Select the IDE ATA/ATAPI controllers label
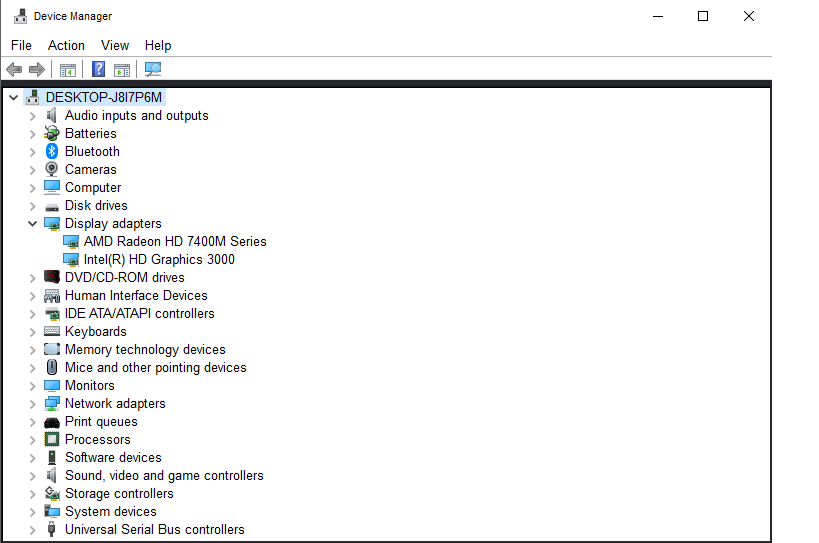 pyautogui.click(x=139, y=313)
